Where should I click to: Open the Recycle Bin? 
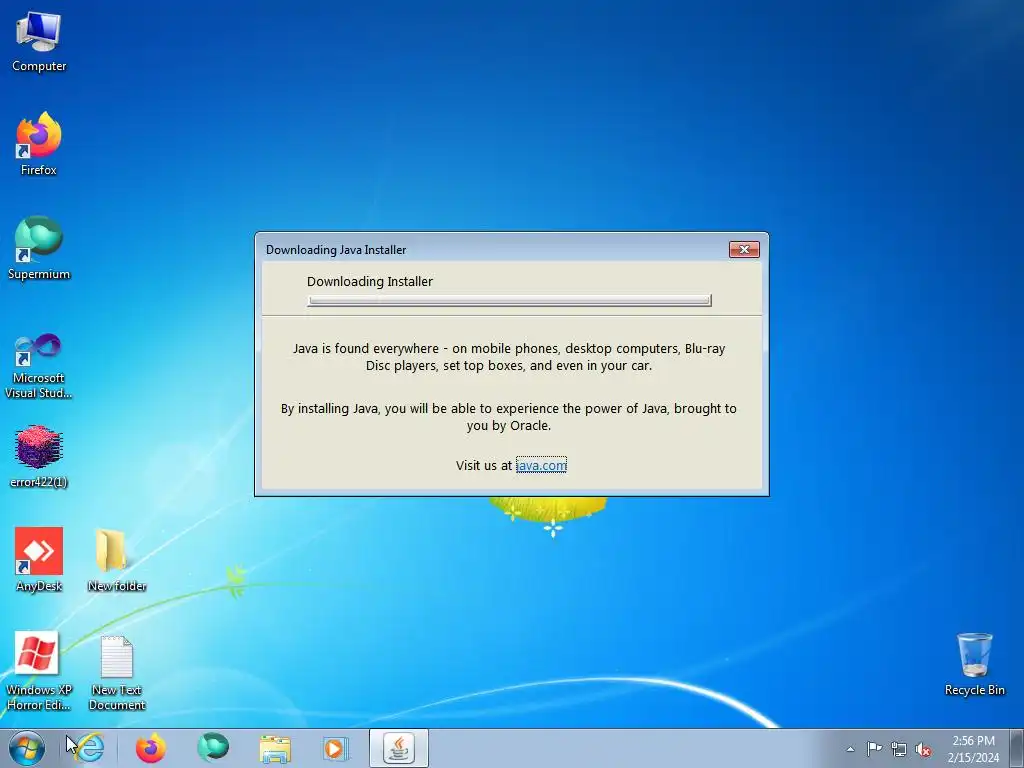[974, 664]
